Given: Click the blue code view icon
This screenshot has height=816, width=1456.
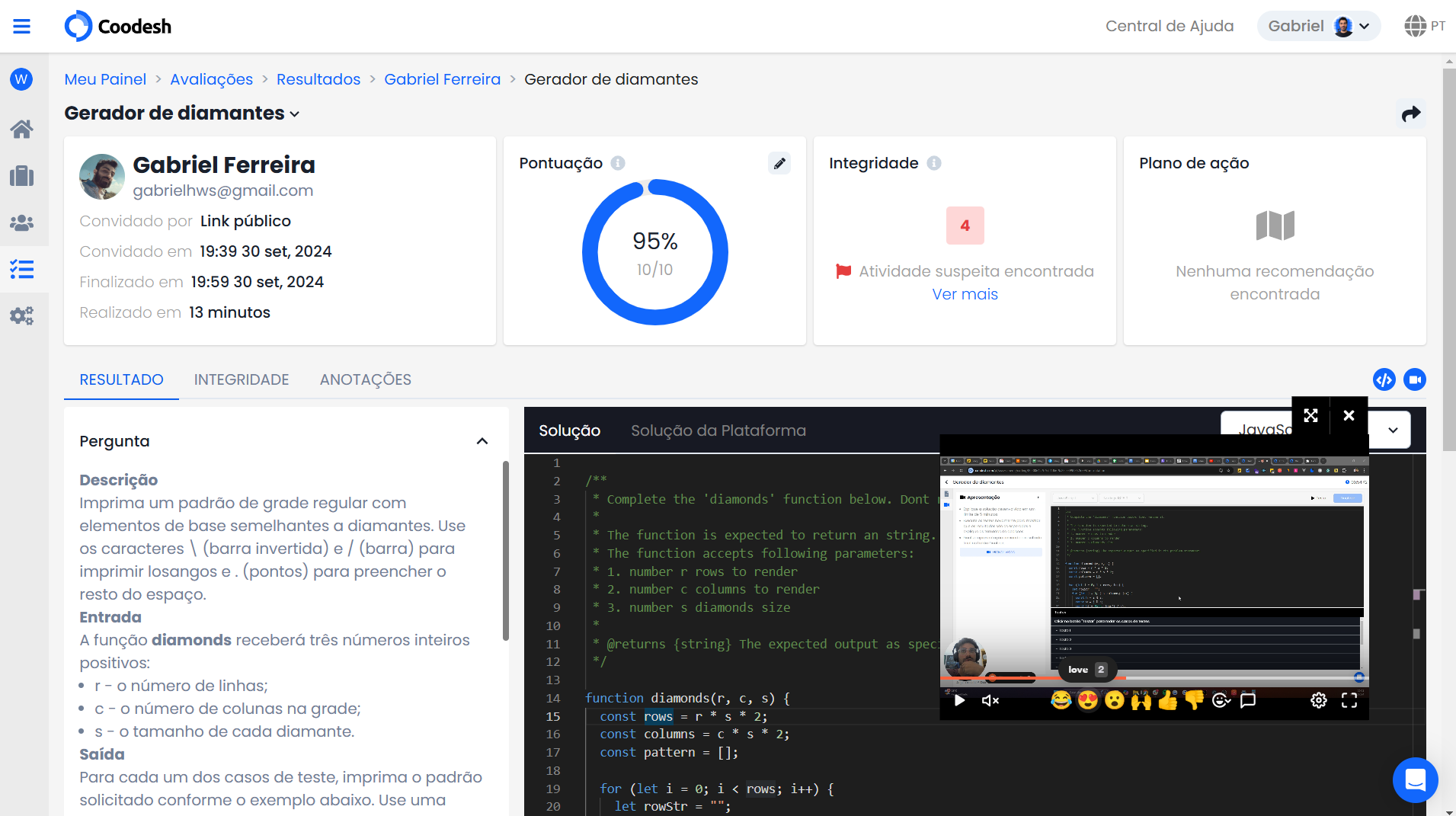Looking at the screenshot, I should coord(1384,379).
